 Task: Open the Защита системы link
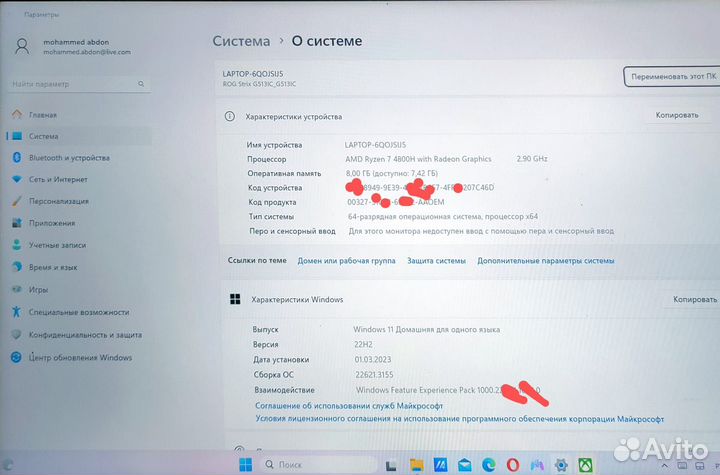(436, 260)
